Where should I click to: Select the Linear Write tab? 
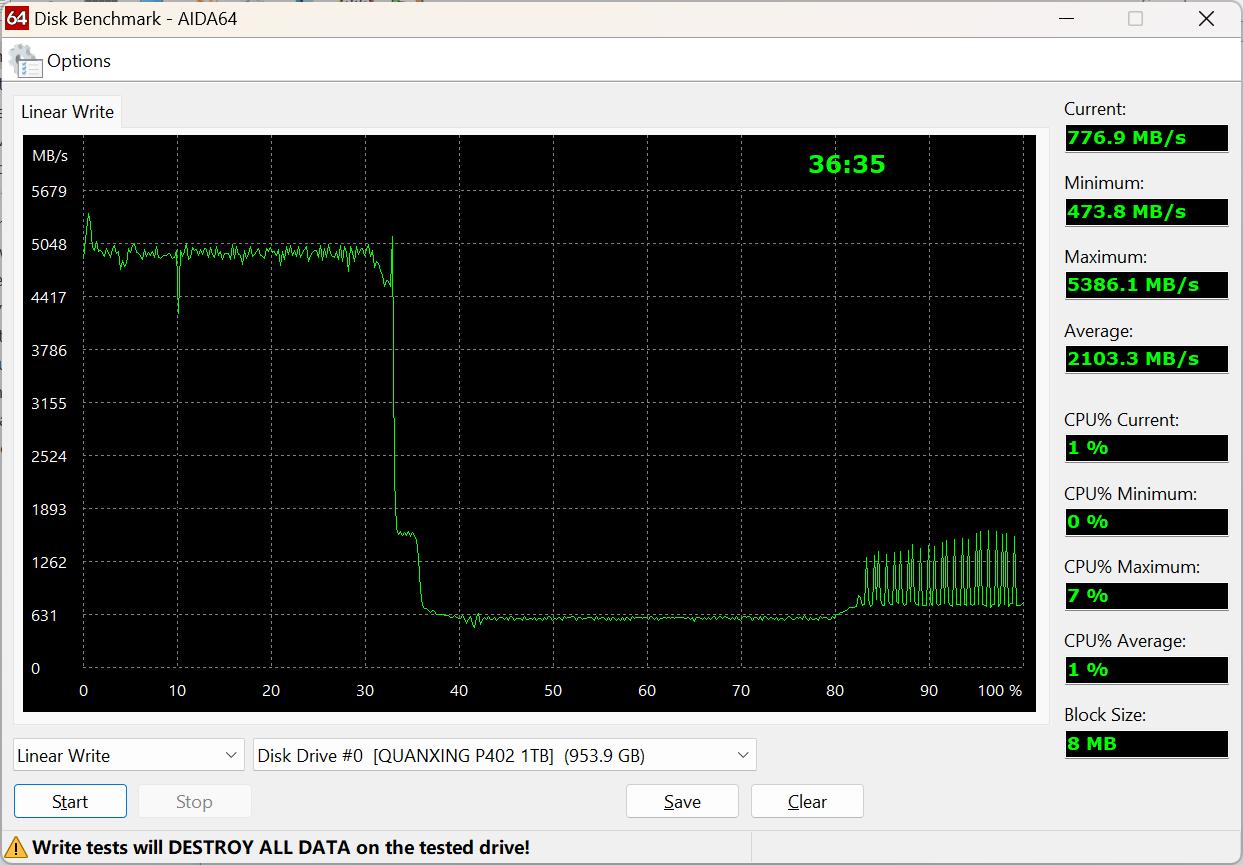coord(67,112)
